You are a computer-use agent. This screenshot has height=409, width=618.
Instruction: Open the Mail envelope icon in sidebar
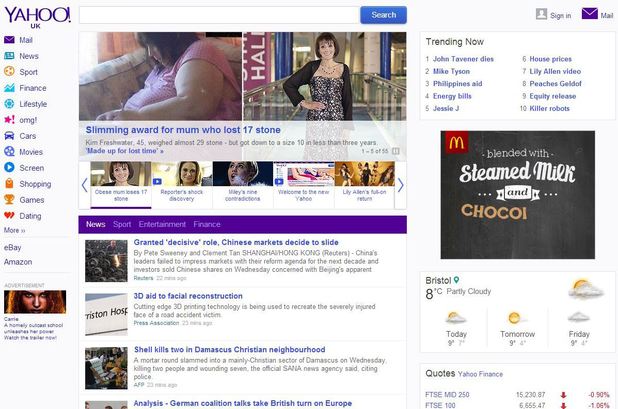[9, 40]
